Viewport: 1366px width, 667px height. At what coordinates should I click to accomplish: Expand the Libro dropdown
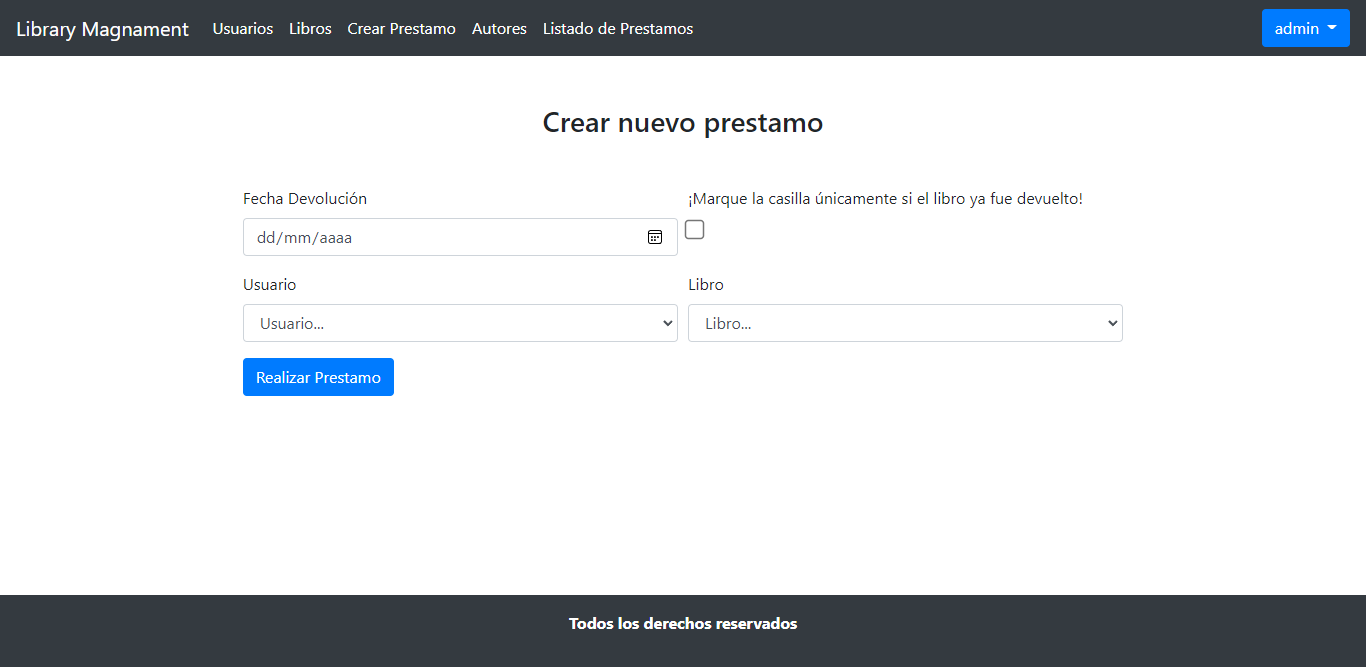[x=905, y=323]
